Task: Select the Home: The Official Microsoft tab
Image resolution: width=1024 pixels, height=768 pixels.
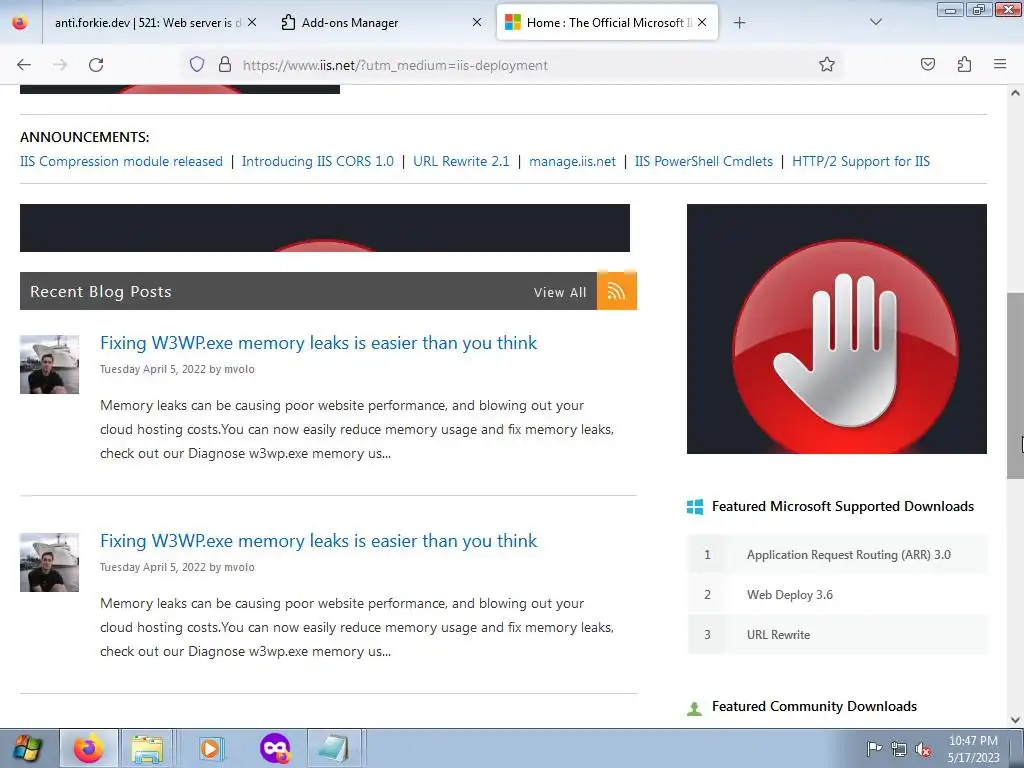Action: [x=607, y=23]
